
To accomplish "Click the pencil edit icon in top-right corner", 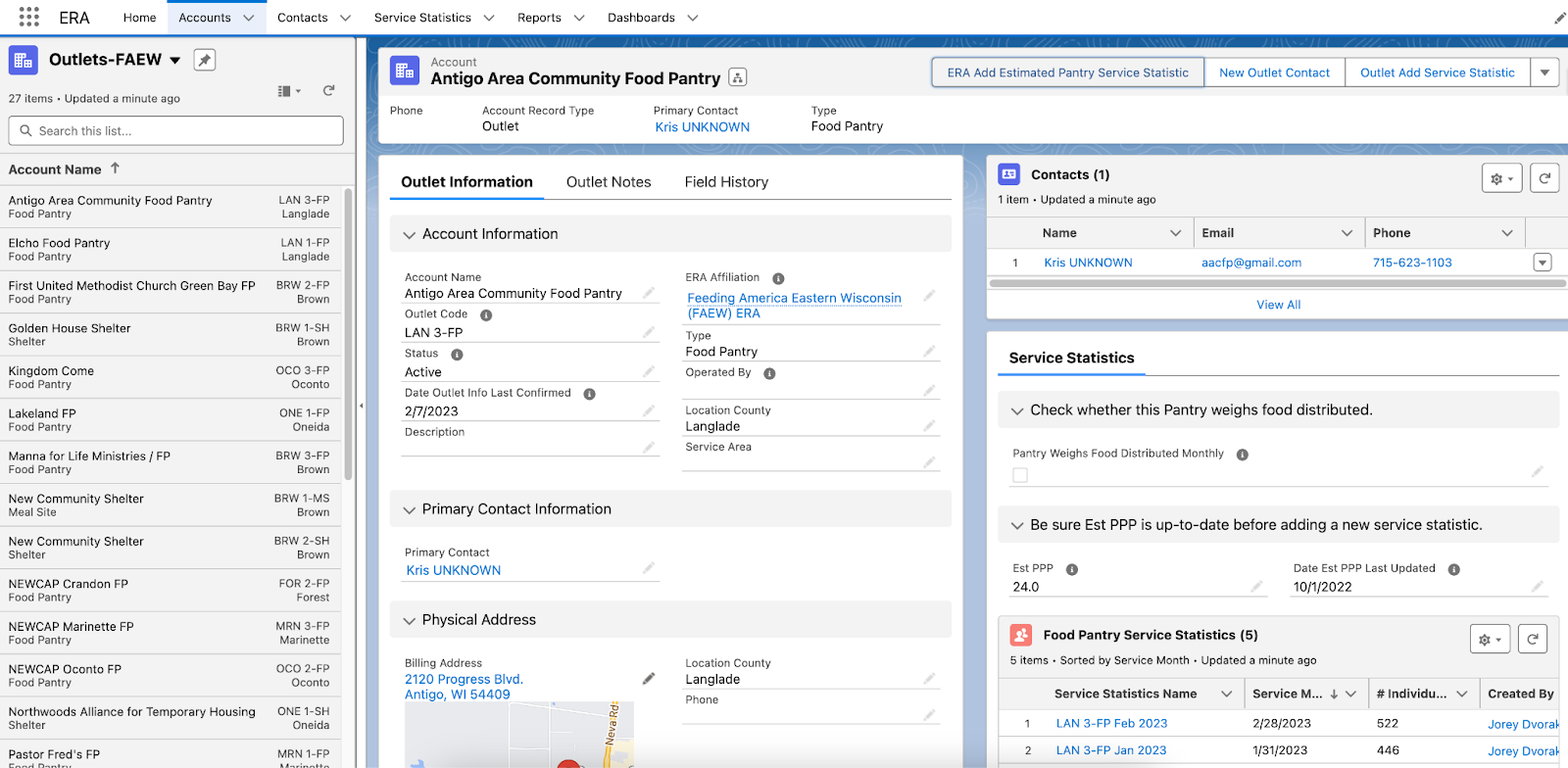I will coord(1559,18).
